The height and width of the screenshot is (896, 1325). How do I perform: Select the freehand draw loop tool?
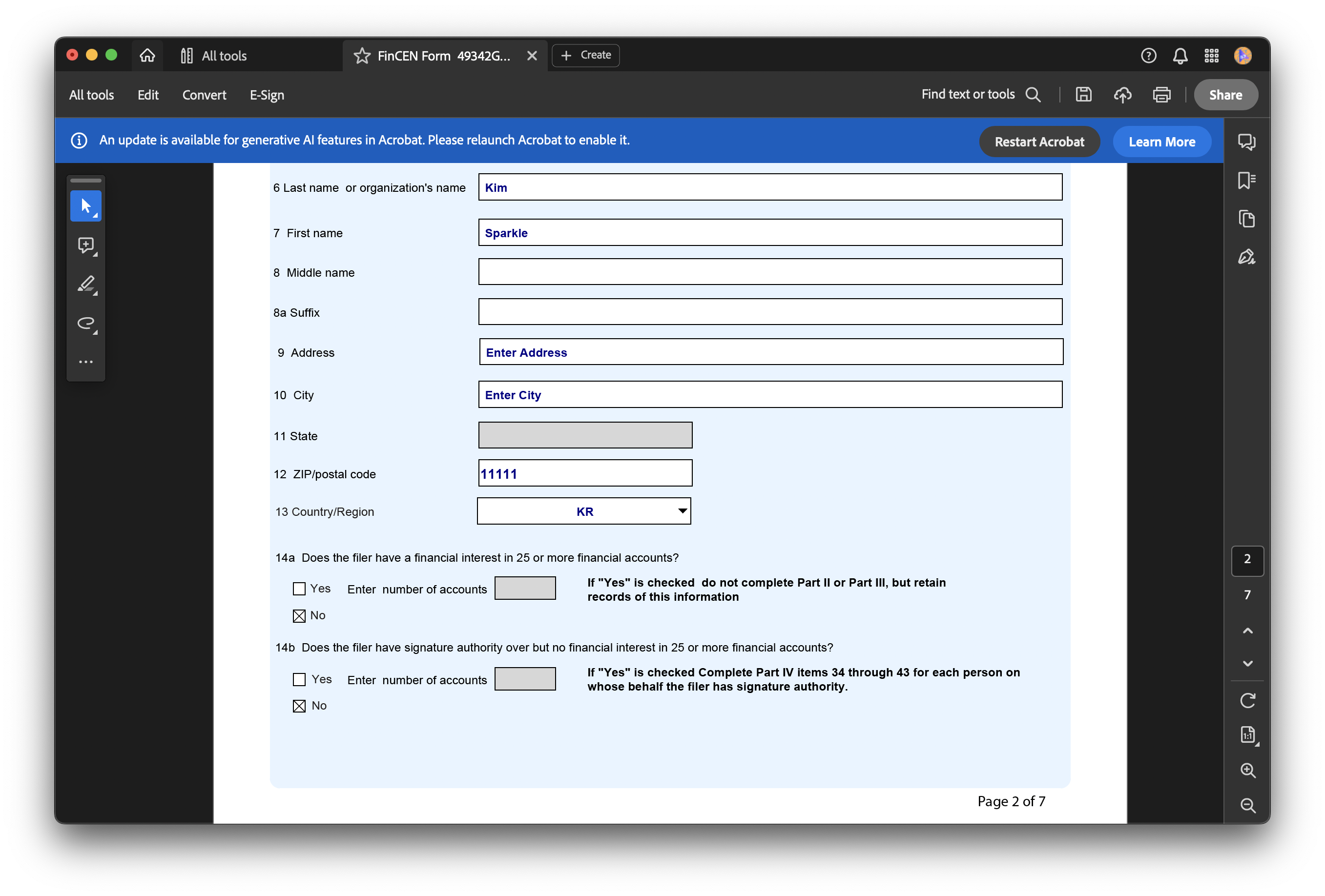[x=85, y=323]
